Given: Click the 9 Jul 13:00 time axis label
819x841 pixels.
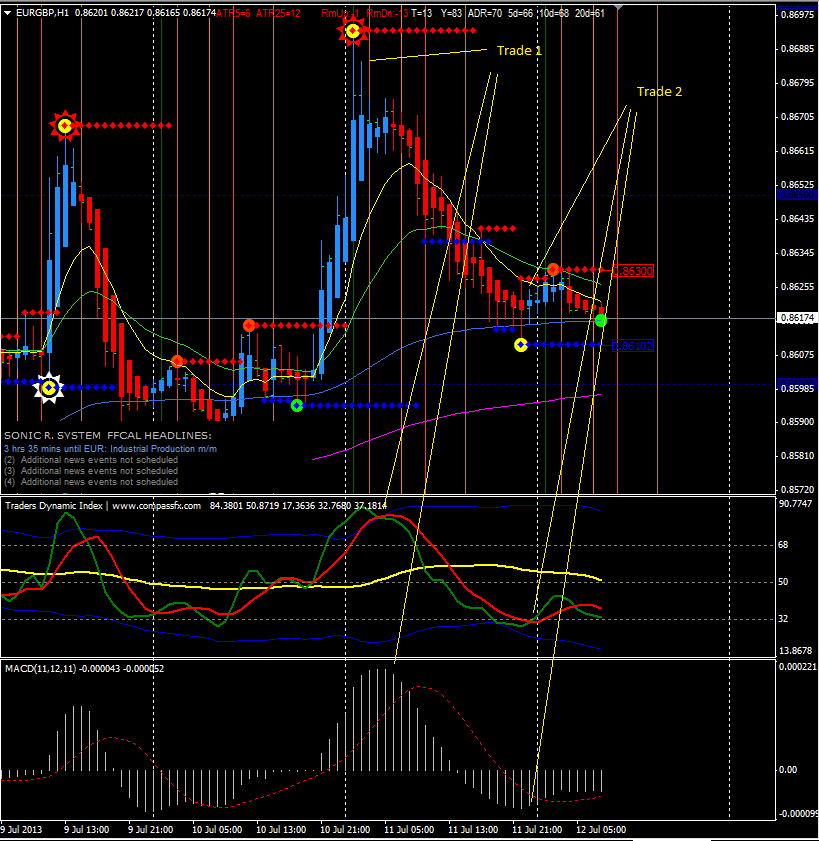Looking at the screenshot, I should pos(87,830).
